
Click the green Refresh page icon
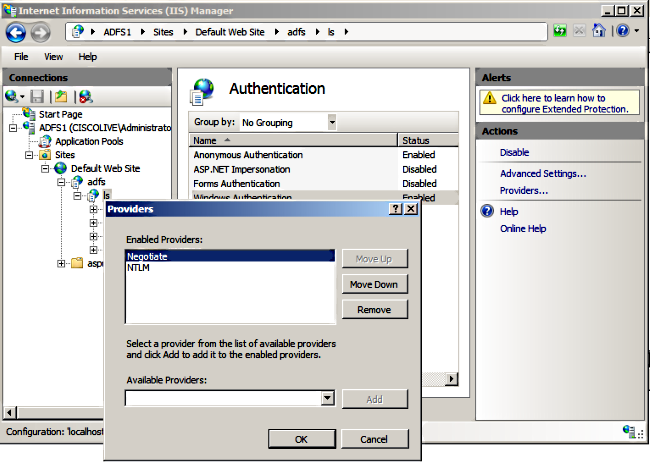560,31
